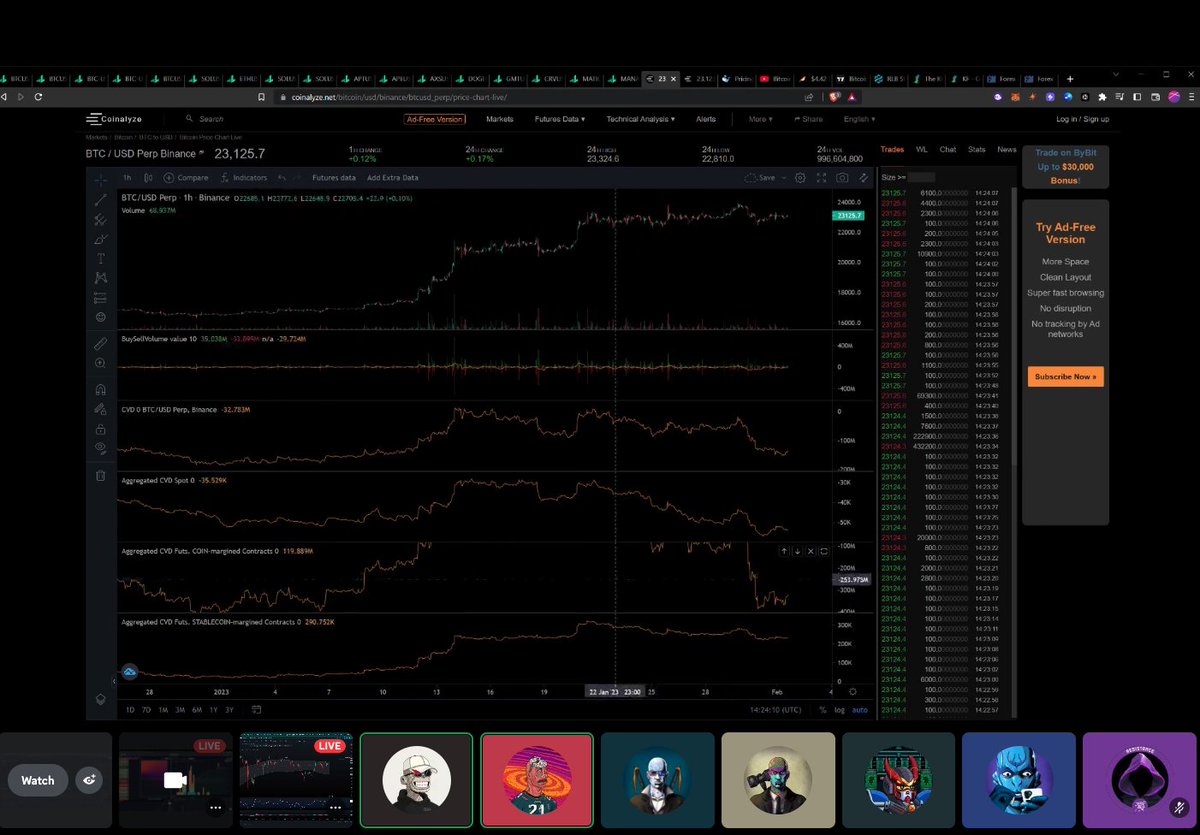This screenshot has height=835, width=1200.
Task: Expand the Futures Data menu
Action: pos(560,119)
